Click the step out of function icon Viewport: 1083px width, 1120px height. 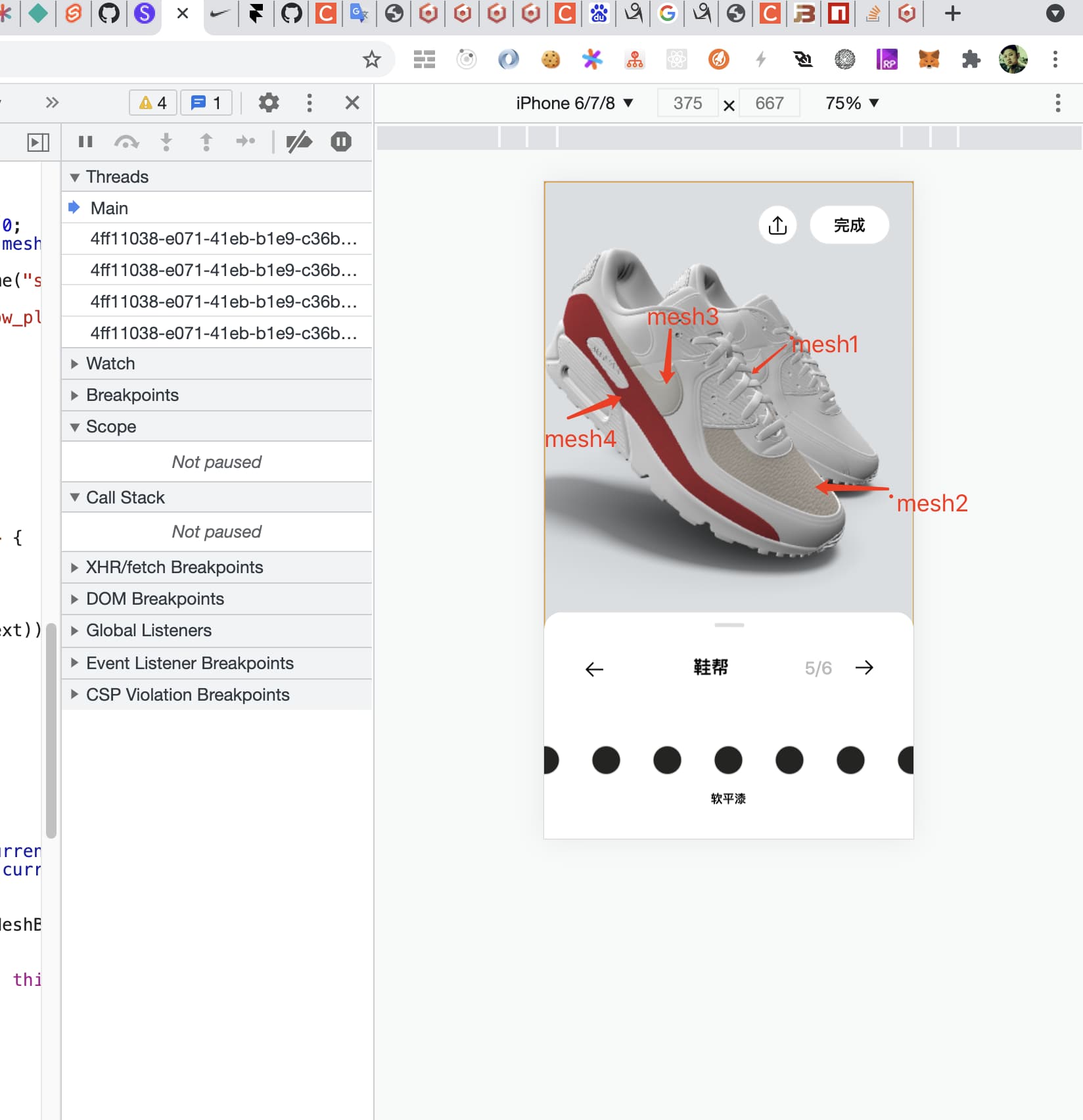[206, 142]
